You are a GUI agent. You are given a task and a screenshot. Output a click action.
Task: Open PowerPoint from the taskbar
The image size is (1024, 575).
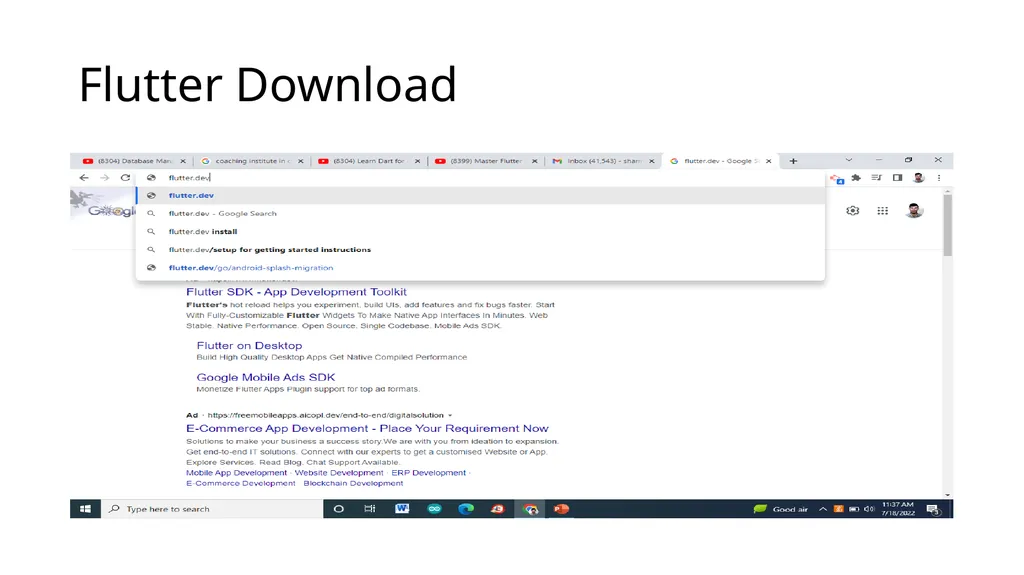(x=562, y=509)
